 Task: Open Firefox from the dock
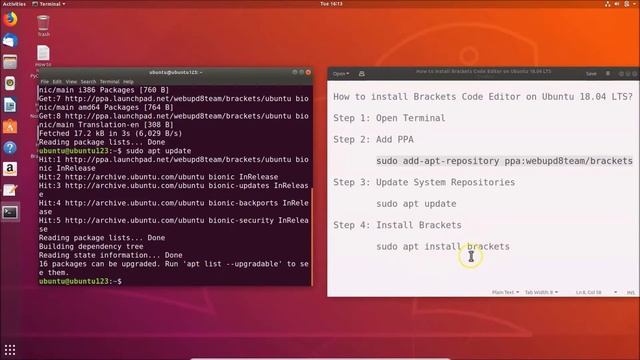click(10, 19)
